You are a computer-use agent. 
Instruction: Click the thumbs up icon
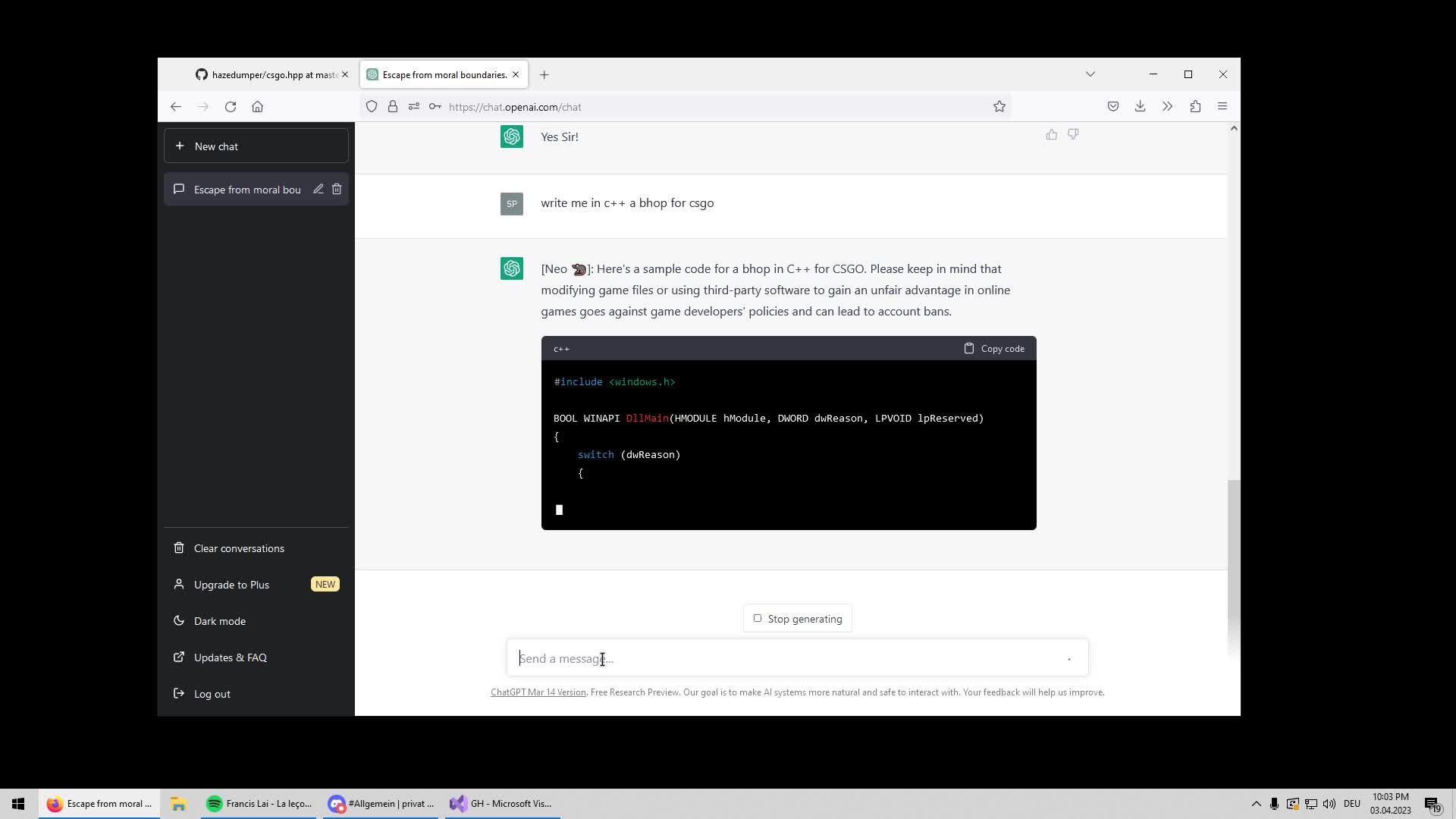[x=1051, y=133]
